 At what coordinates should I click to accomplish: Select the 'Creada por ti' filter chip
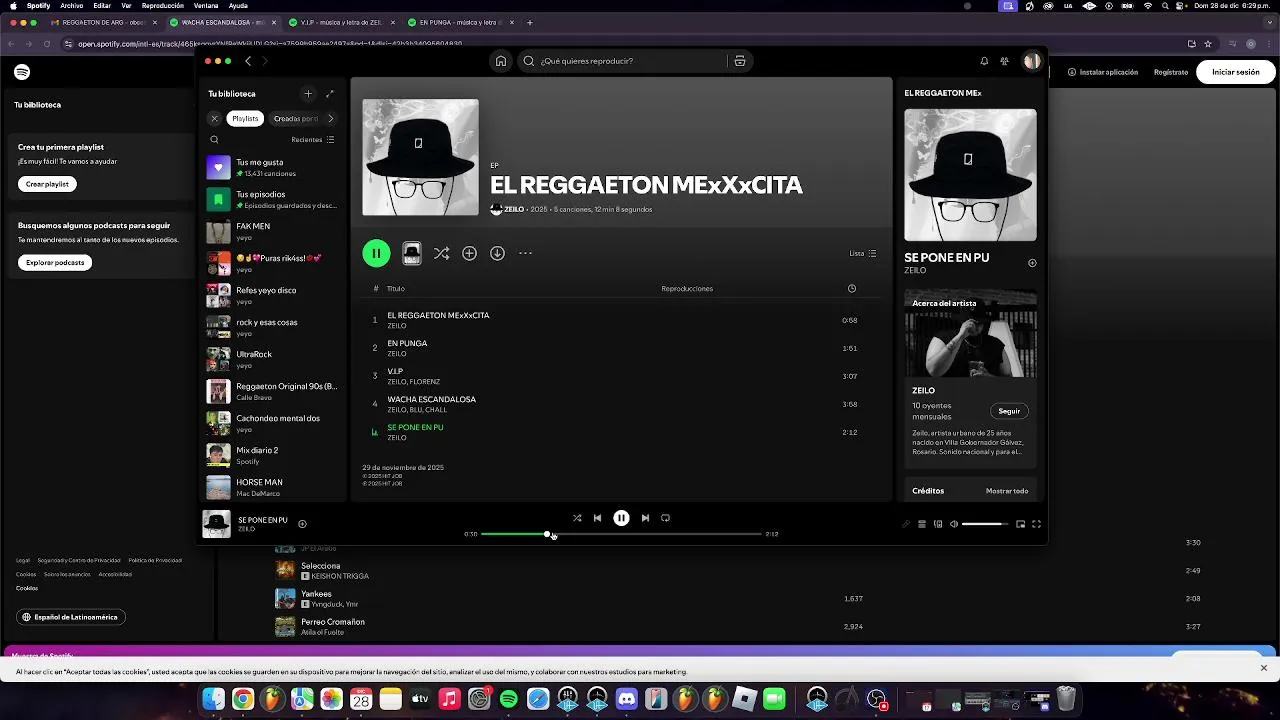pyautogui.click(x=296, y=118)
